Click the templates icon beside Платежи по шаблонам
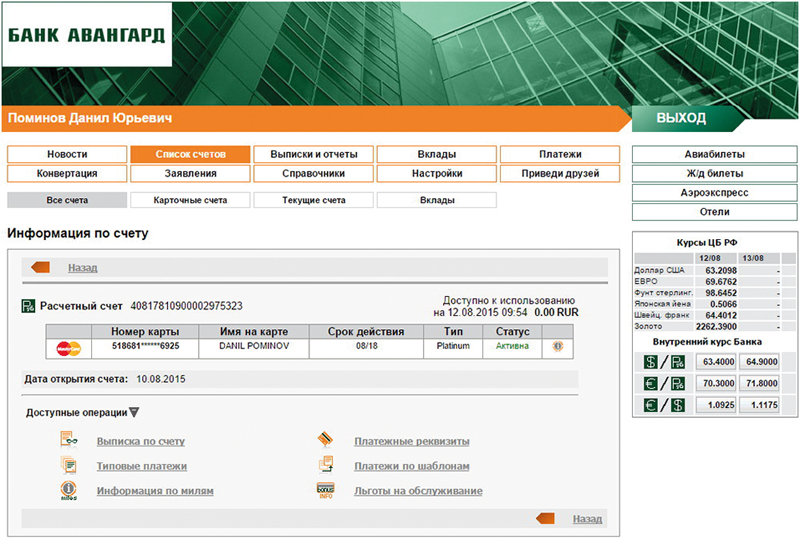This screenshot has height=540, width=800. pyautogui.click(x=326, y=464)
